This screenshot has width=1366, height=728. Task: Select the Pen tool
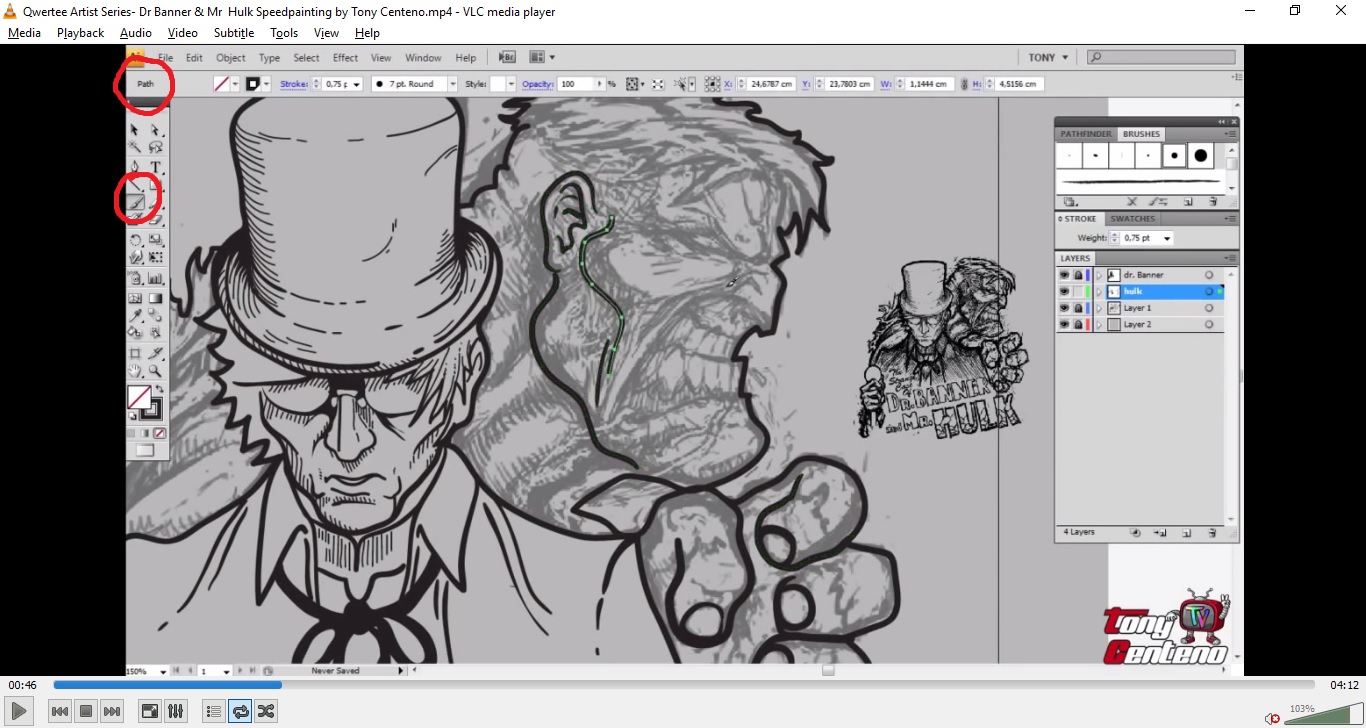[x=135, y=166]
